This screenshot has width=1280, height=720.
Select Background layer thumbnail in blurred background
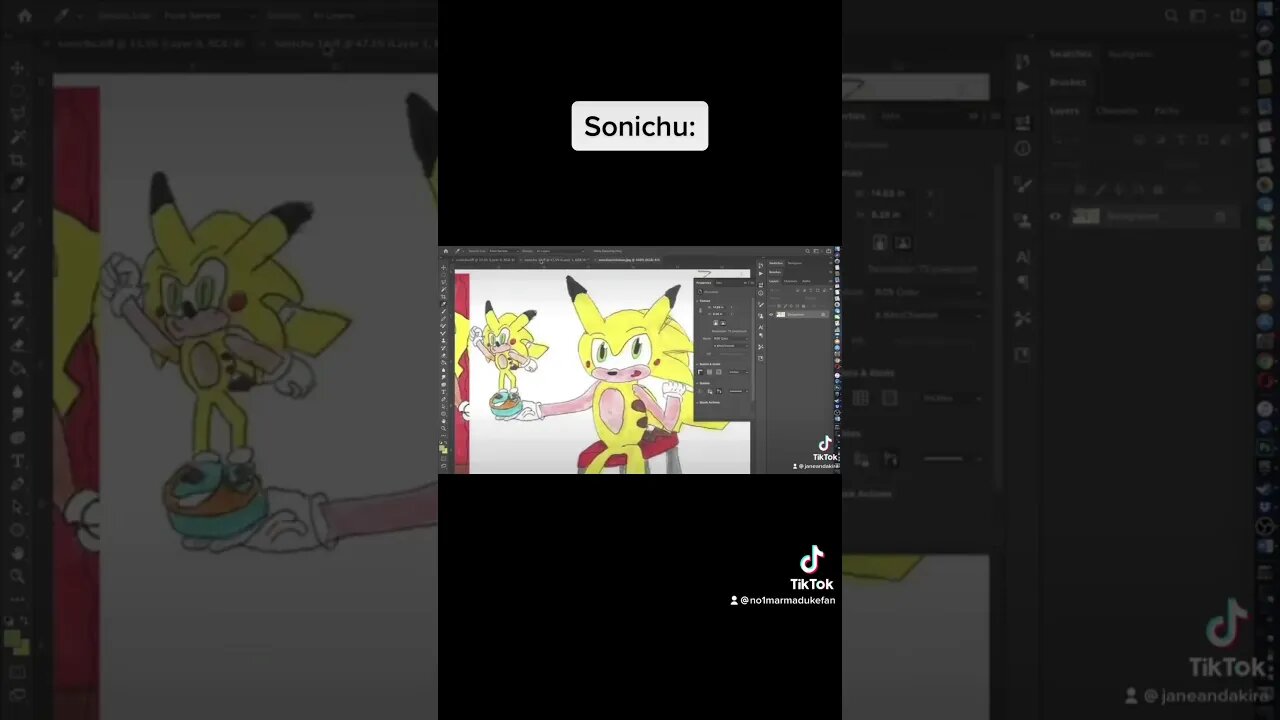pos(1086,216)
